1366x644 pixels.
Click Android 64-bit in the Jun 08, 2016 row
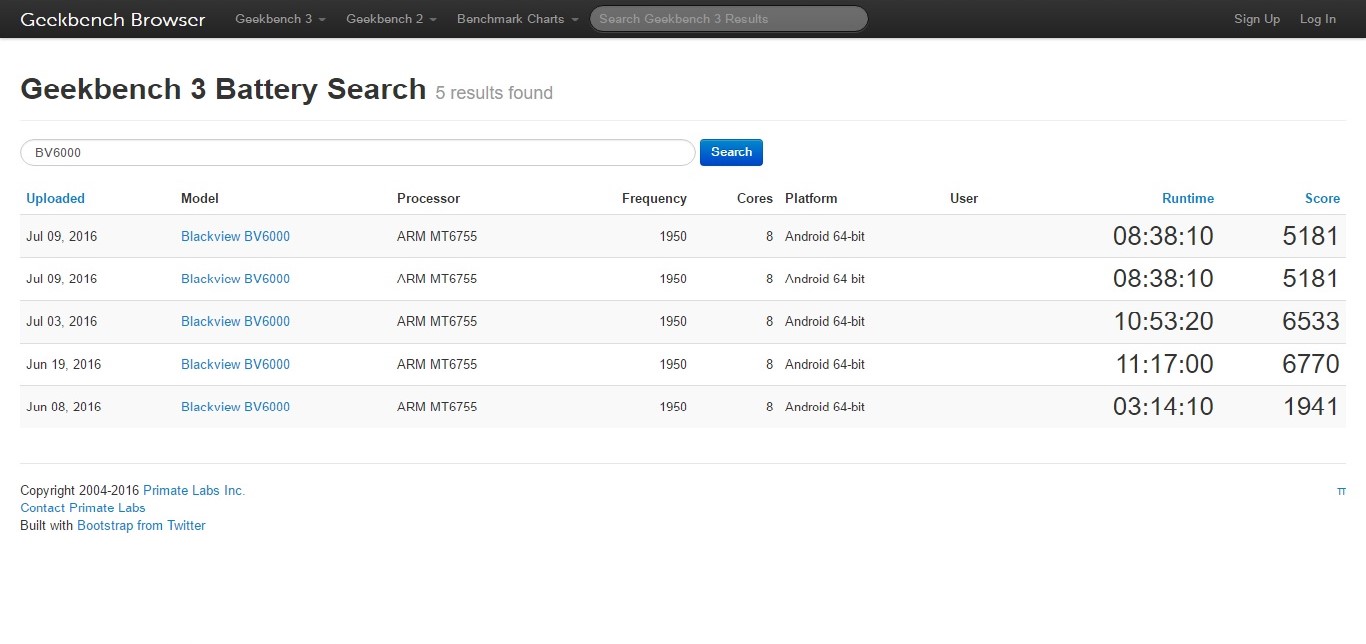coord(825,407)
